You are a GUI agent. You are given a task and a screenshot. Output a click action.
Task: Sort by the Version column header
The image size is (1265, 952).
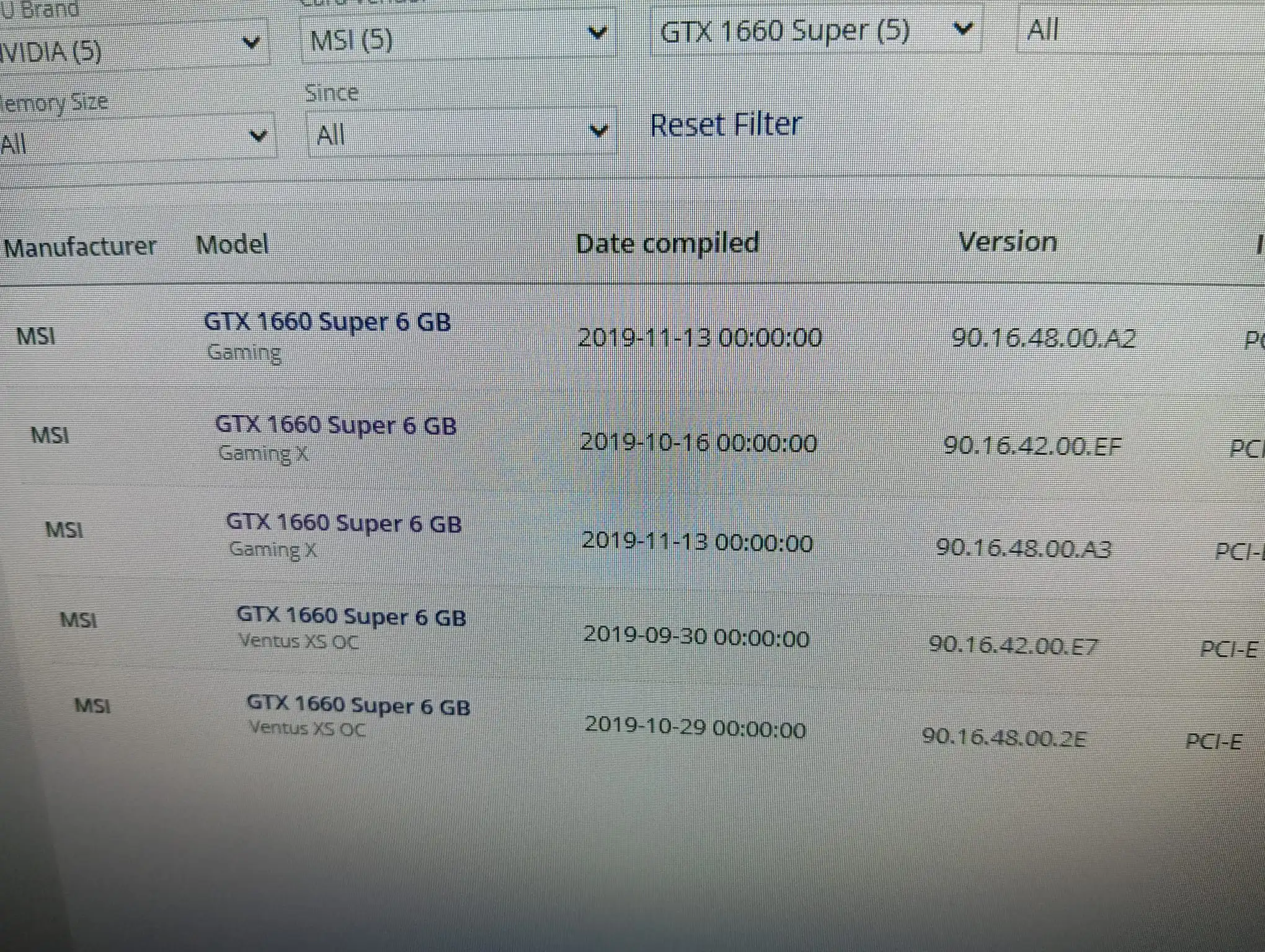point(1007,242)
